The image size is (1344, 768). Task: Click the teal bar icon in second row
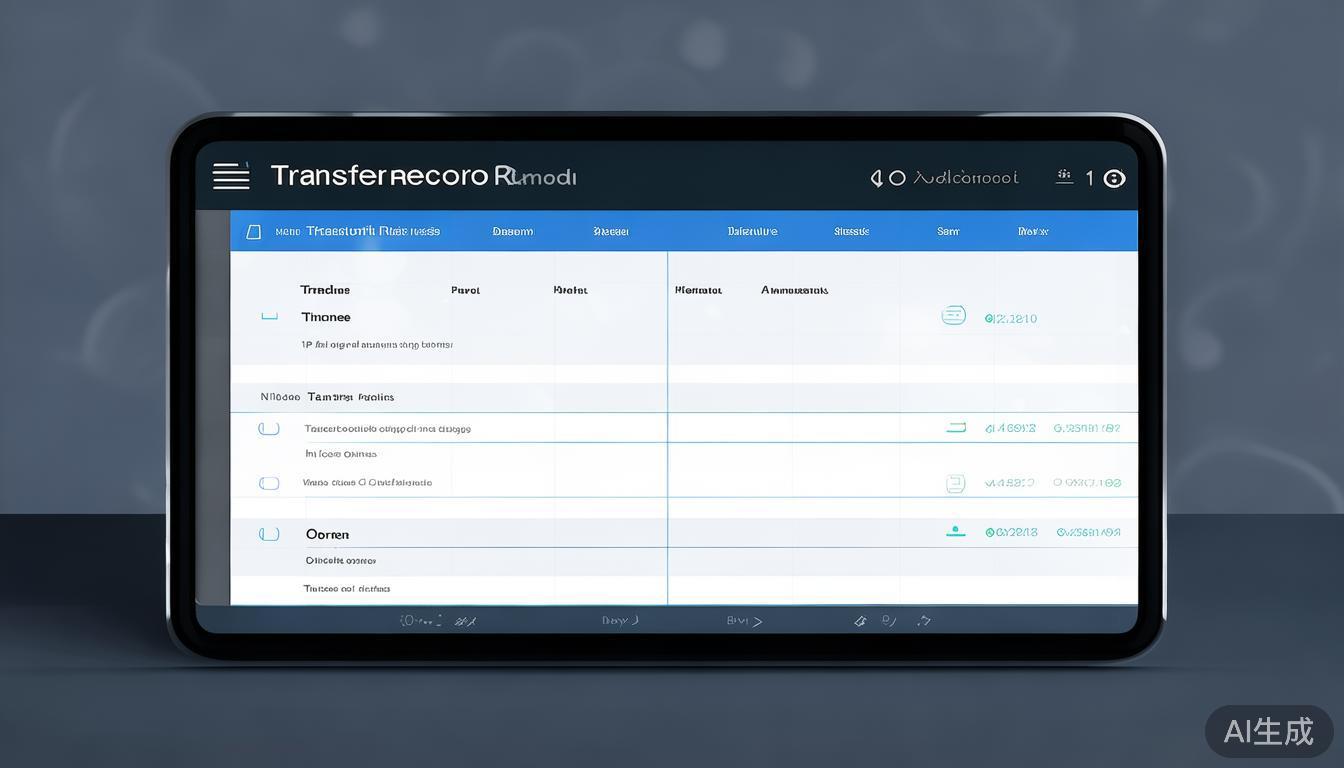tap(956, 427)
